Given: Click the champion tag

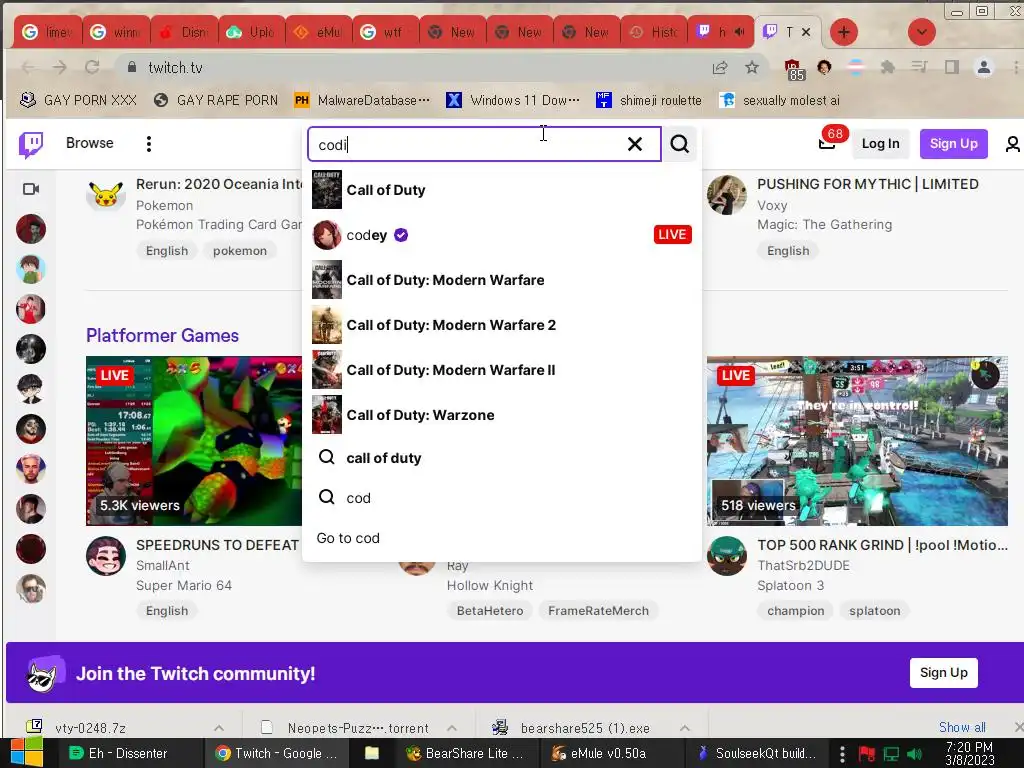Looking at the screenshot, I should [x=795, y=611].
